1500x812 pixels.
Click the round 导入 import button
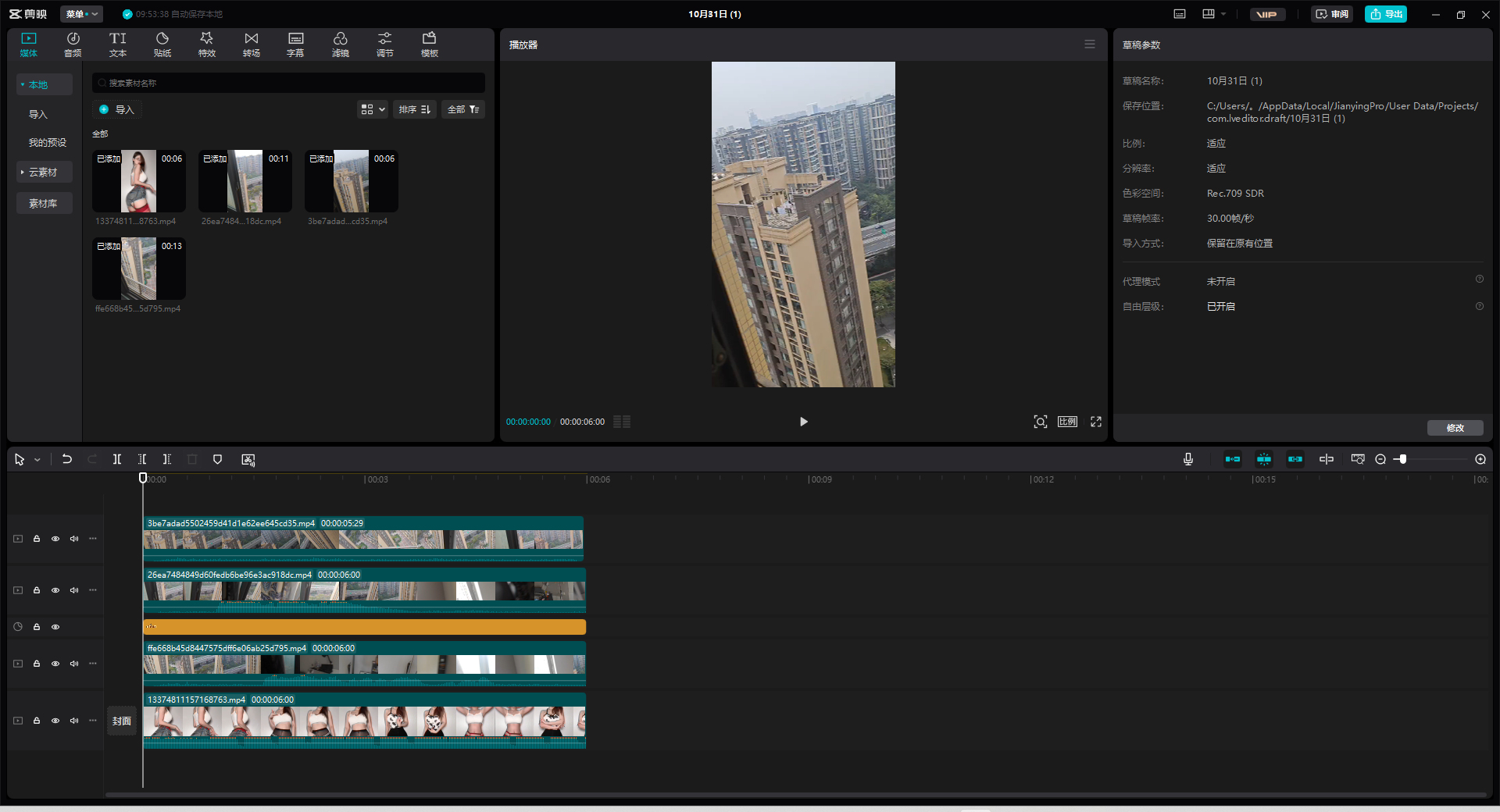tap(116, 109)
